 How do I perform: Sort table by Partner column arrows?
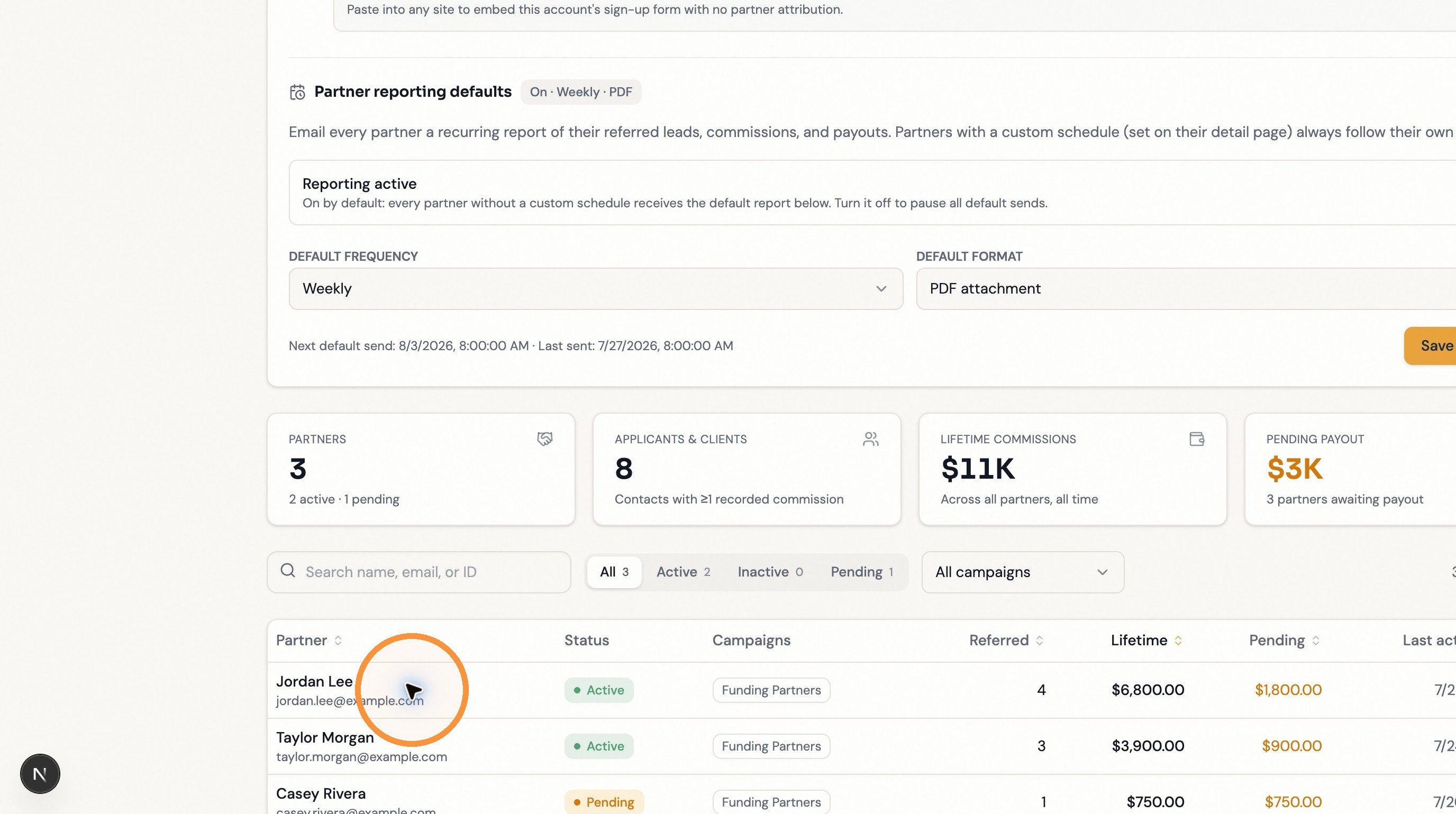click(338, 640)
